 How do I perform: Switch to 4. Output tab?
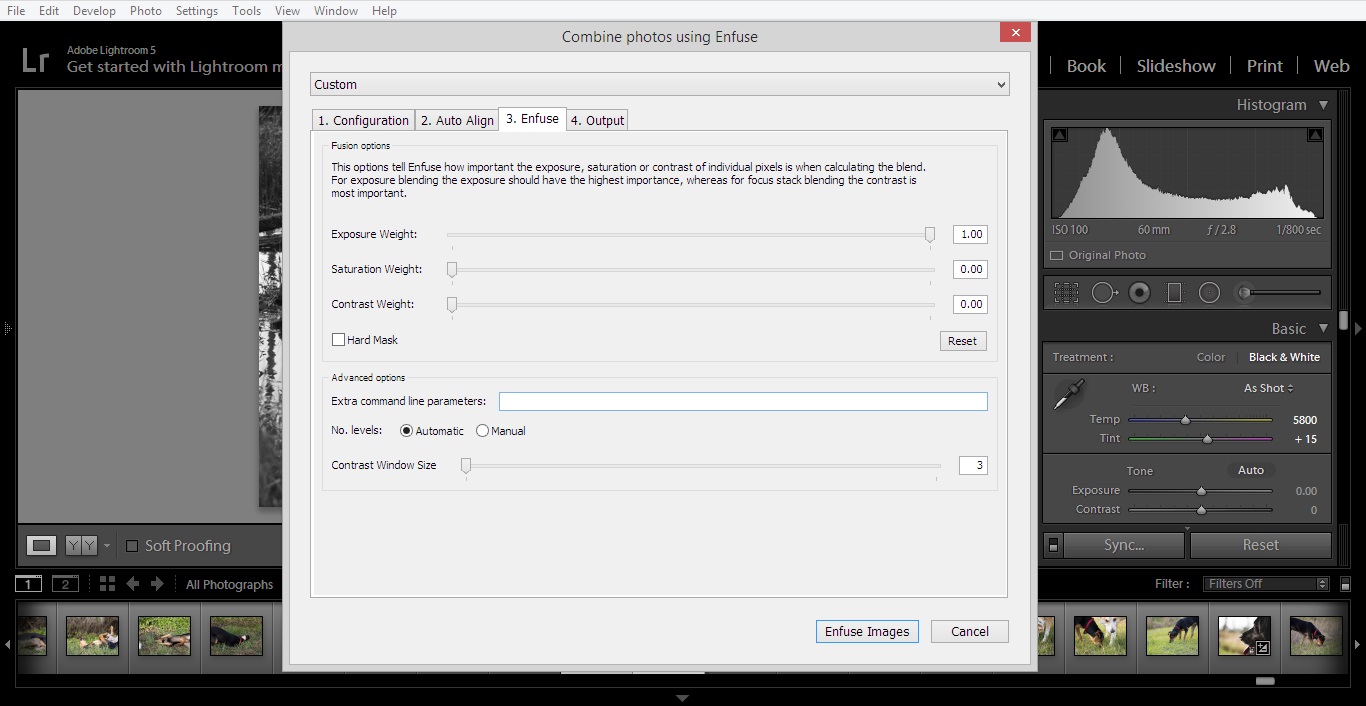tap(597, 120)
